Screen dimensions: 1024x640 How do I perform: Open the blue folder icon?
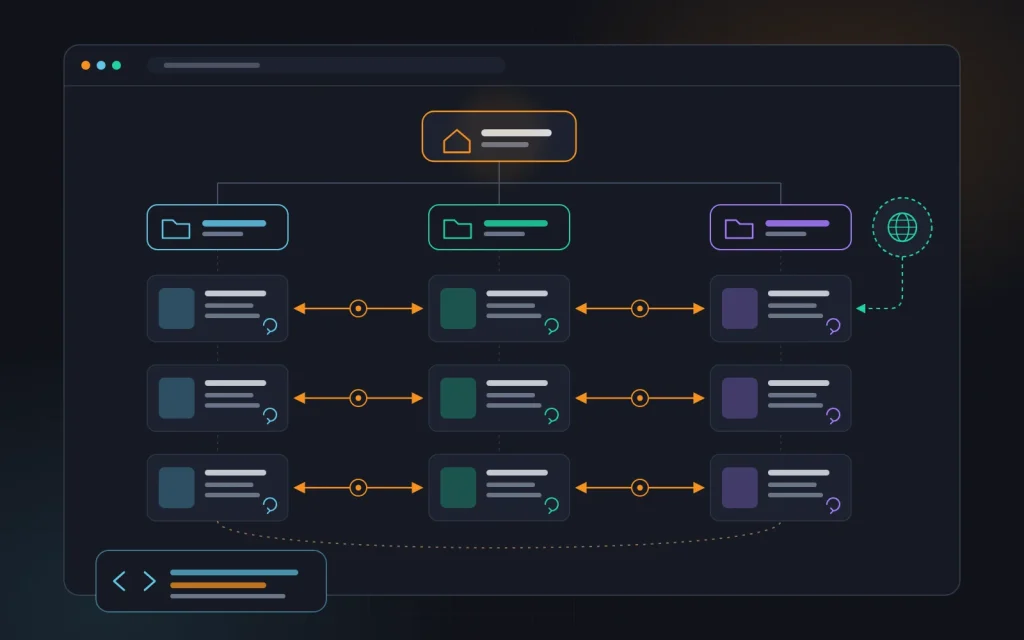click(176, 229)
